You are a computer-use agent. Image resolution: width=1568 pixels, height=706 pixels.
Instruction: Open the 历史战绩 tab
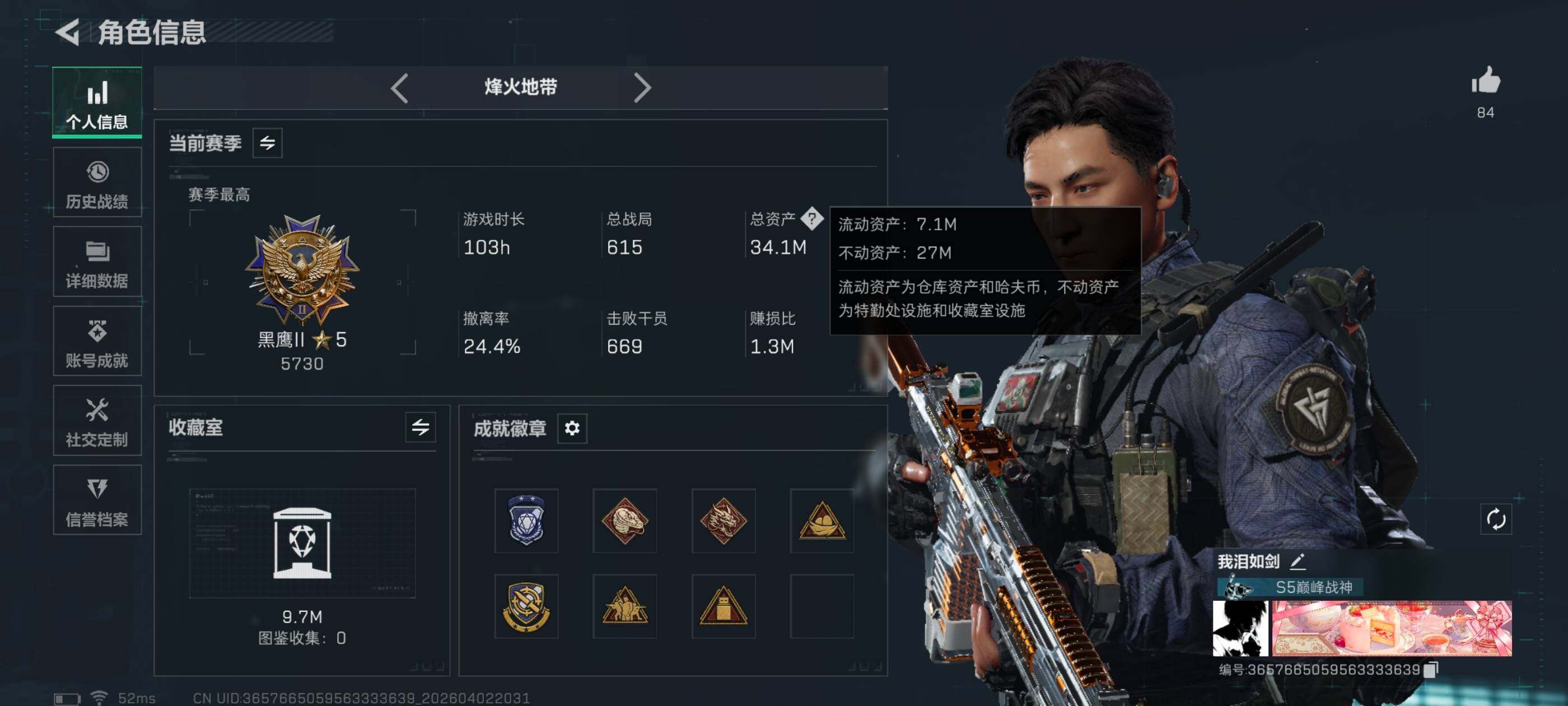(x=97, y=182)
